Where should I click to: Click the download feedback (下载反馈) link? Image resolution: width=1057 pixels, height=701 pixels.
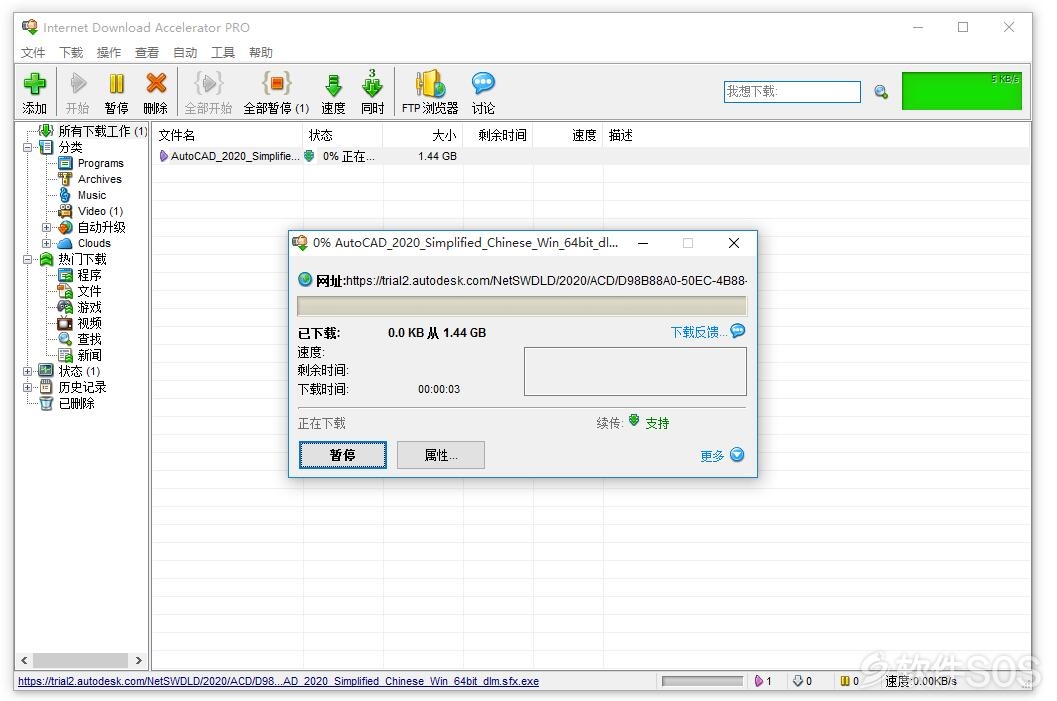(x=708, y=332)
